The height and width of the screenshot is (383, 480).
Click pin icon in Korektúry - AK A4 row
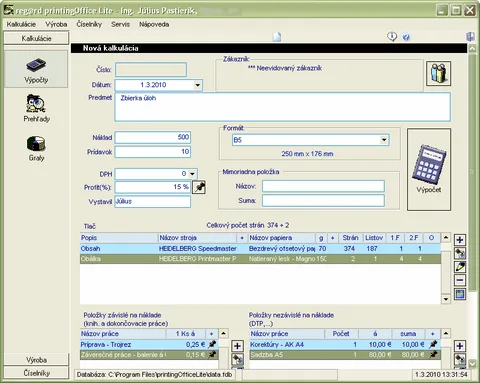tap(433, 344)
